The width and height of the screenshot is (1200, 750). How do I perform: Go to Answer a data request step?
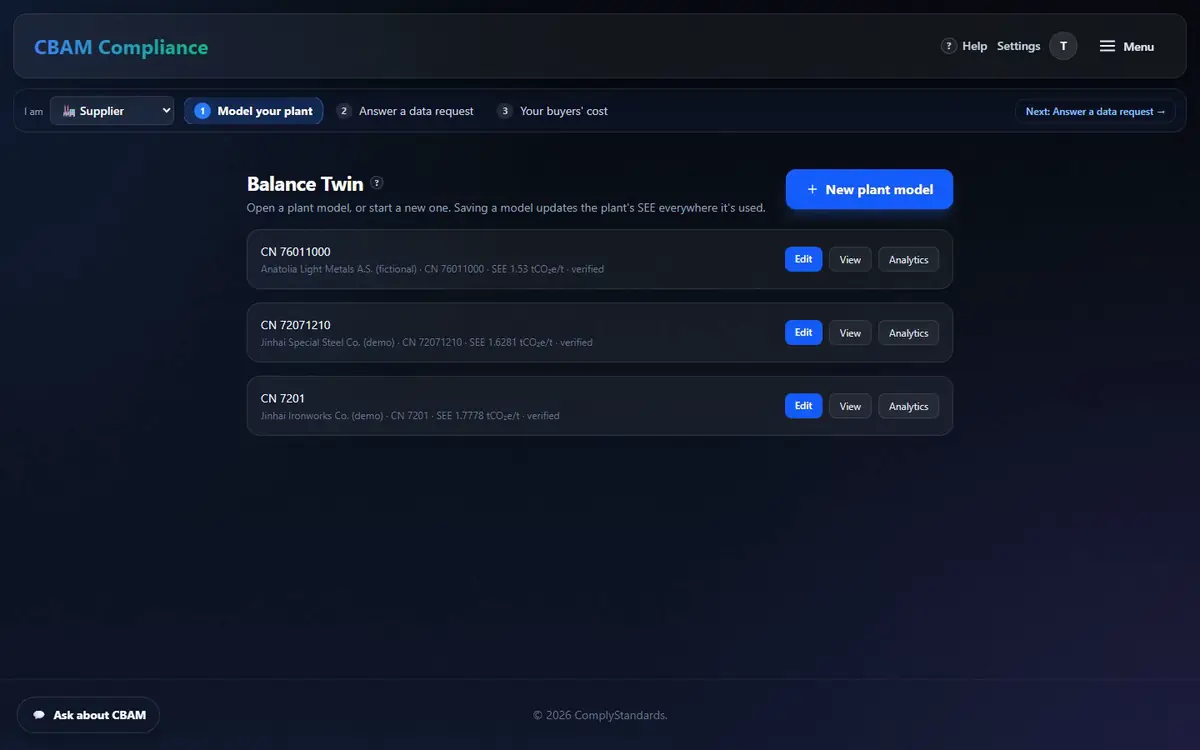tap(405, 111)
